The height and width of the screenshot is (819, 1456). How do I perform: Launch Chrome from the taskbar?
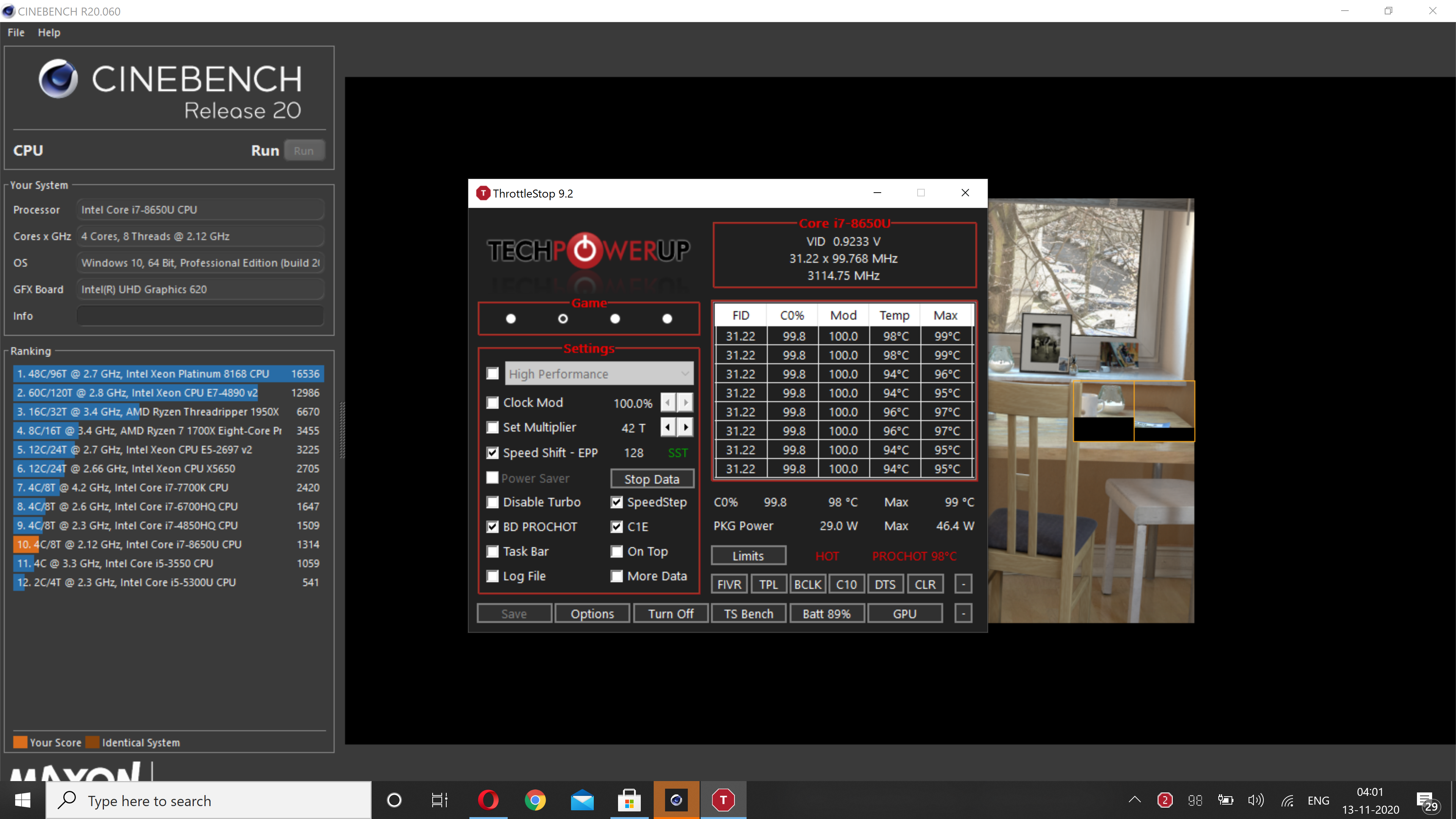pyautogui.click(x=535, y=800)
